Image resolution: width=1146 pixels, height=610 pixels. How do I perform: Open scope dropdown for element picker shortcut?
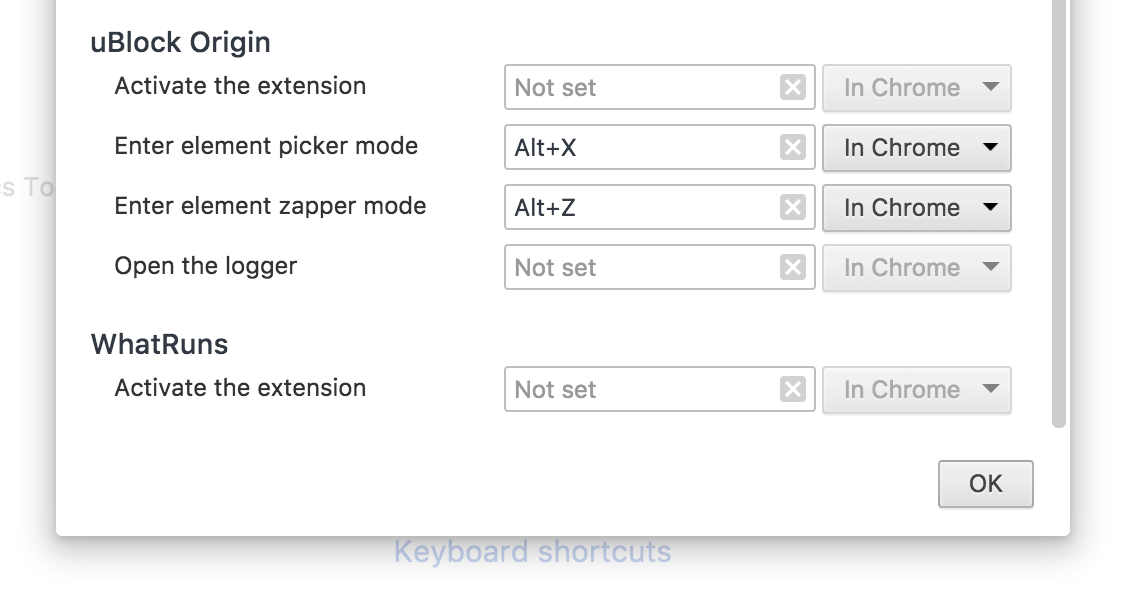tap(916, 147)
